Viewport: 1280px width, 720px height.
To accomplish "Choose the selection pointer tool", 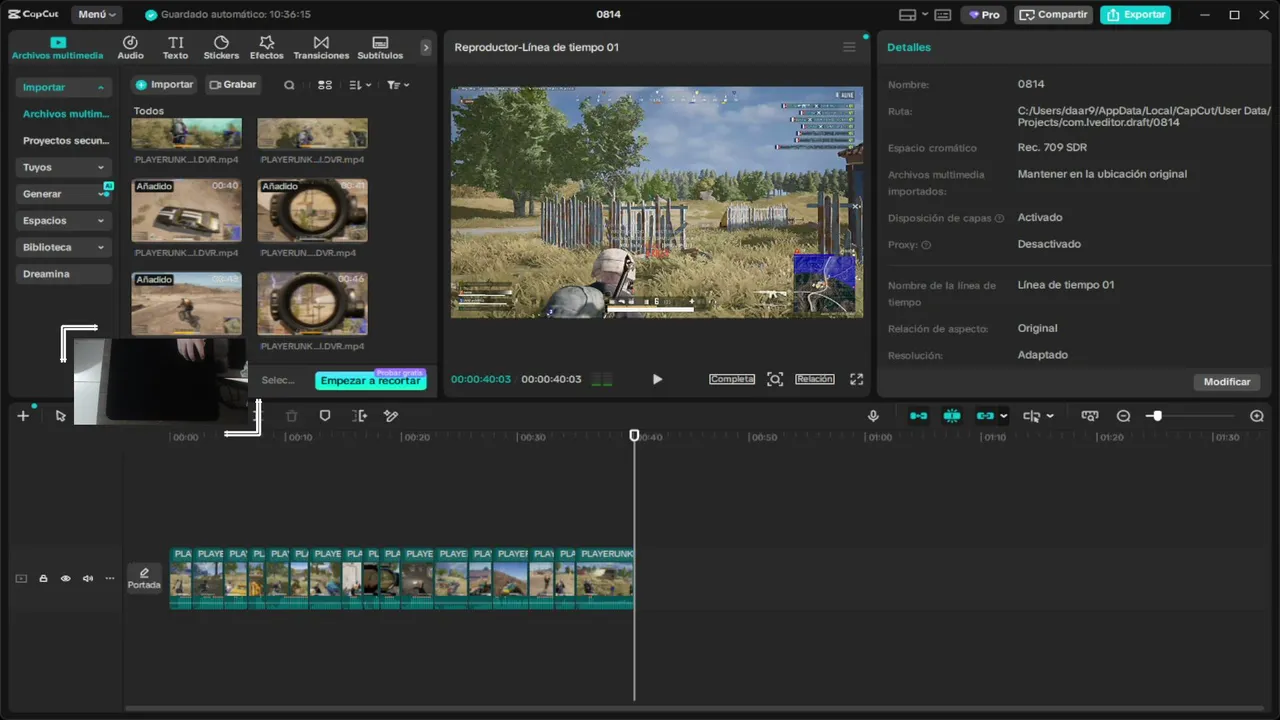I will coord(61,416).
